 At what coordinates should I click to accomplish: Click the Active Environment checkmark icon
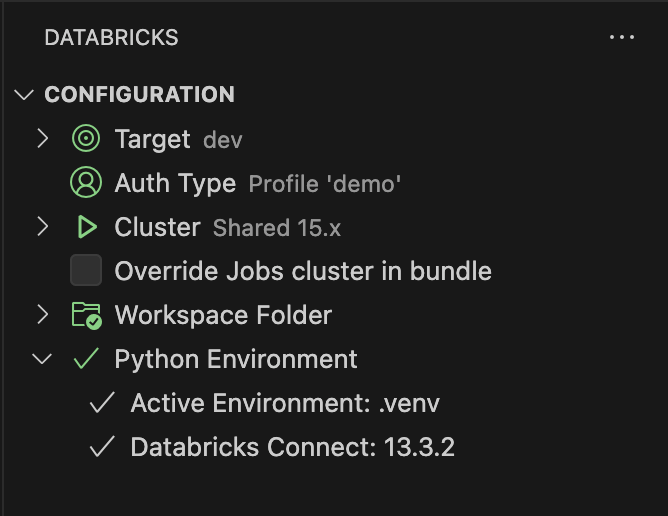coord(102,403)
